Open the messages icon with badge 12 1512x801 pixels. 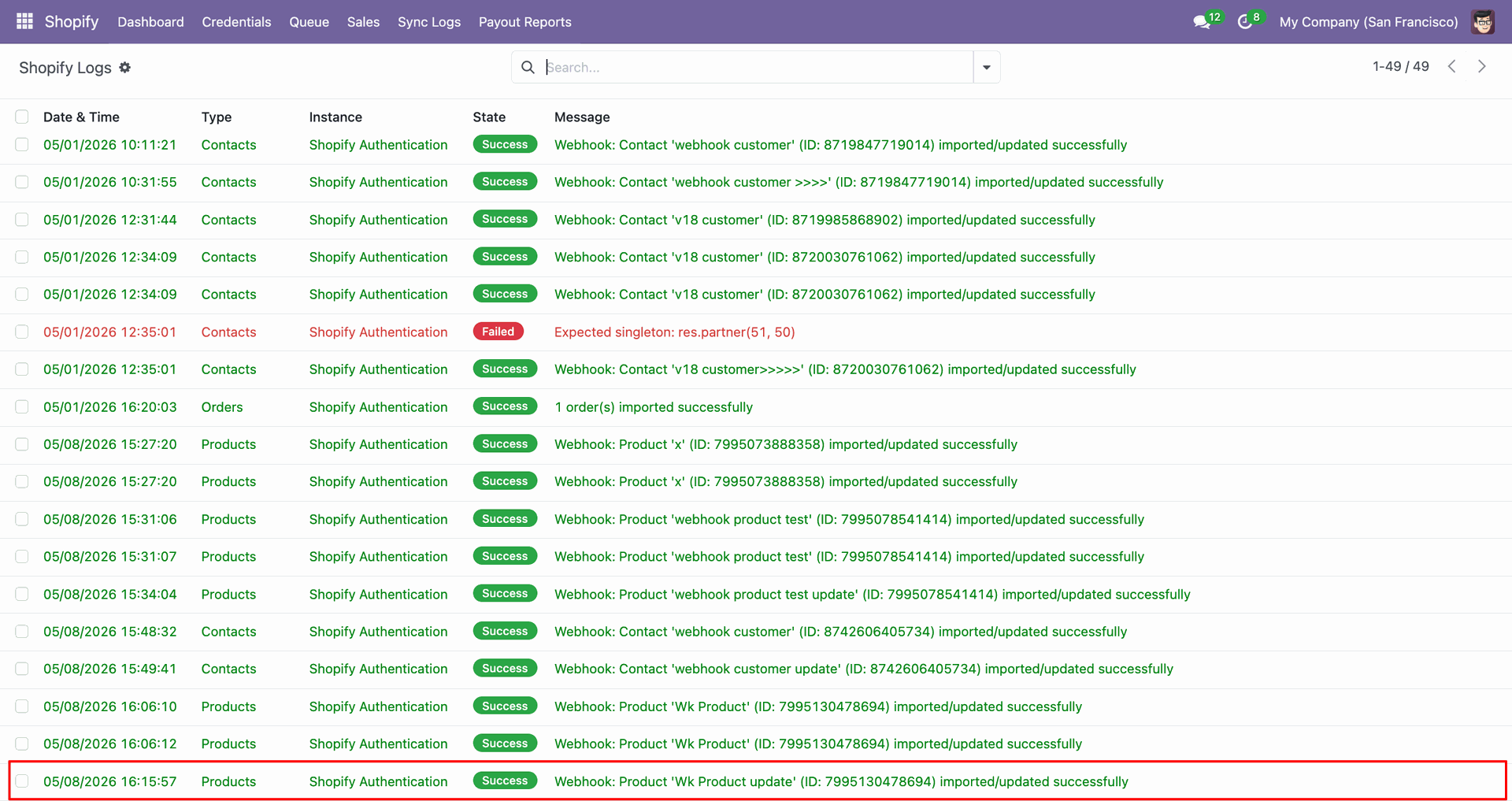[1202, 22]
